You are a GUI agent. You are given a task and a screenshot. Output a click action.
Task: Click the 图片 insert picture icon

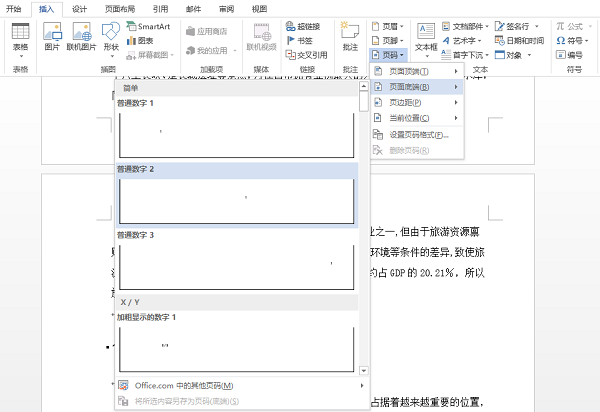point(52,37)
